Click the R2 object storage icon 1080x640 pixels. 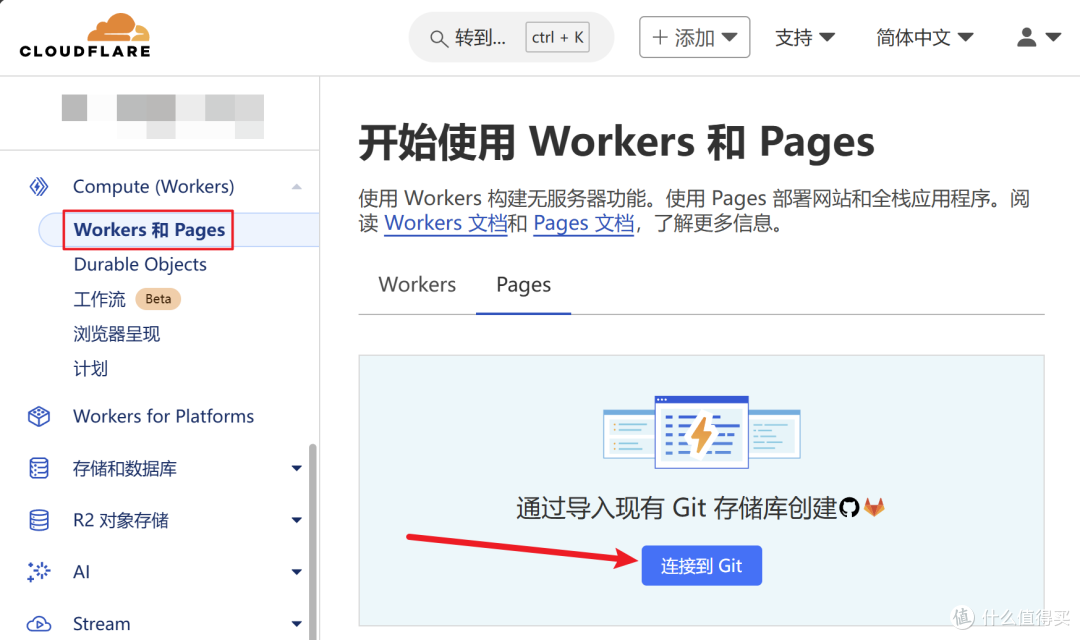click(39, 520)
